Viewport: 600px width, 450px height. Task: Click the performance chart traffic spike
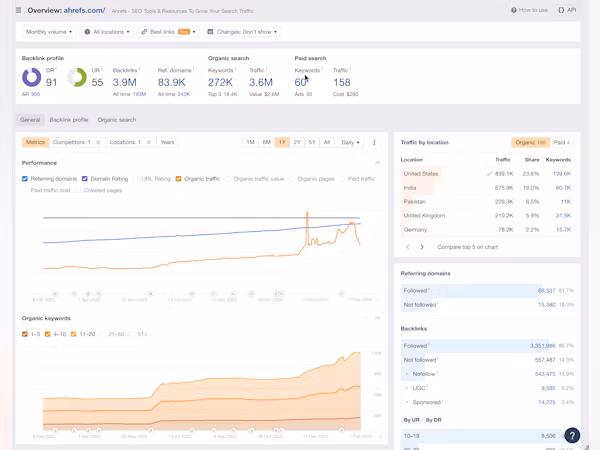click(x=307, y=226)
